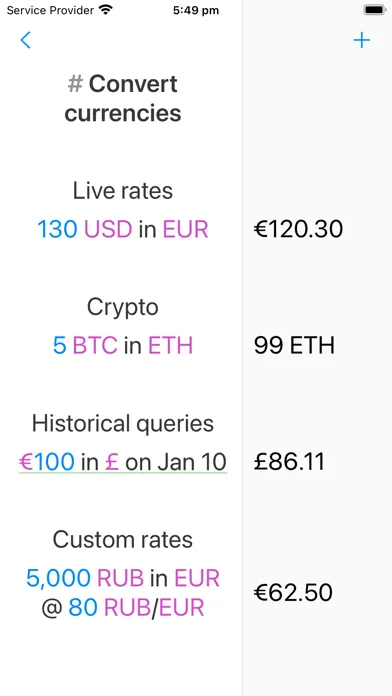Screen dimensions: 392x696
Task: Tap the plus add icon
Action: click(x=361, y=40)
